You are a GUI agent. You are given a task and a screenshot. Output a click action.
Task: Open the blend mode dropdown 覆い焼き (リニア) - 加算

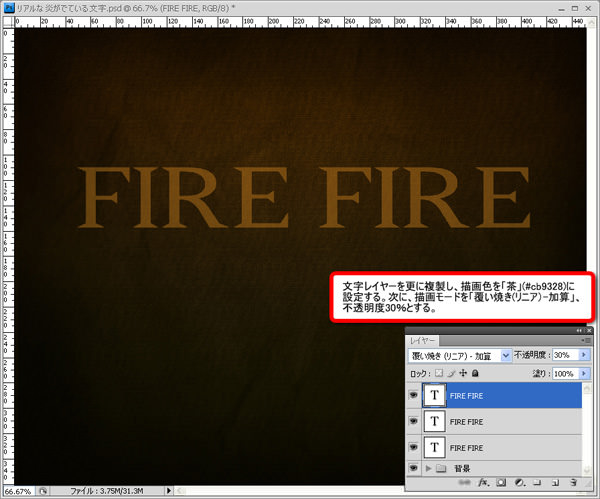(x=459, y=355)
